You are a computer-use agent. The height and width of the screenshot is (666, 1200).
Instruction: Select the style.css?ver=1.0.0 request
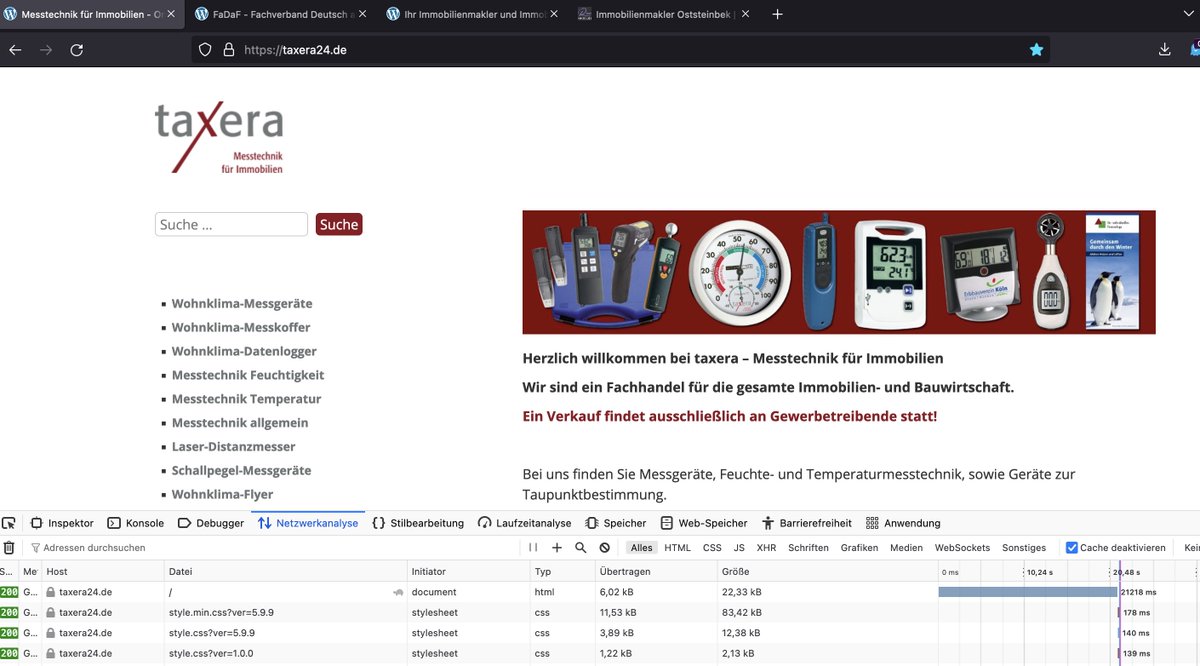tap(600, 653)
